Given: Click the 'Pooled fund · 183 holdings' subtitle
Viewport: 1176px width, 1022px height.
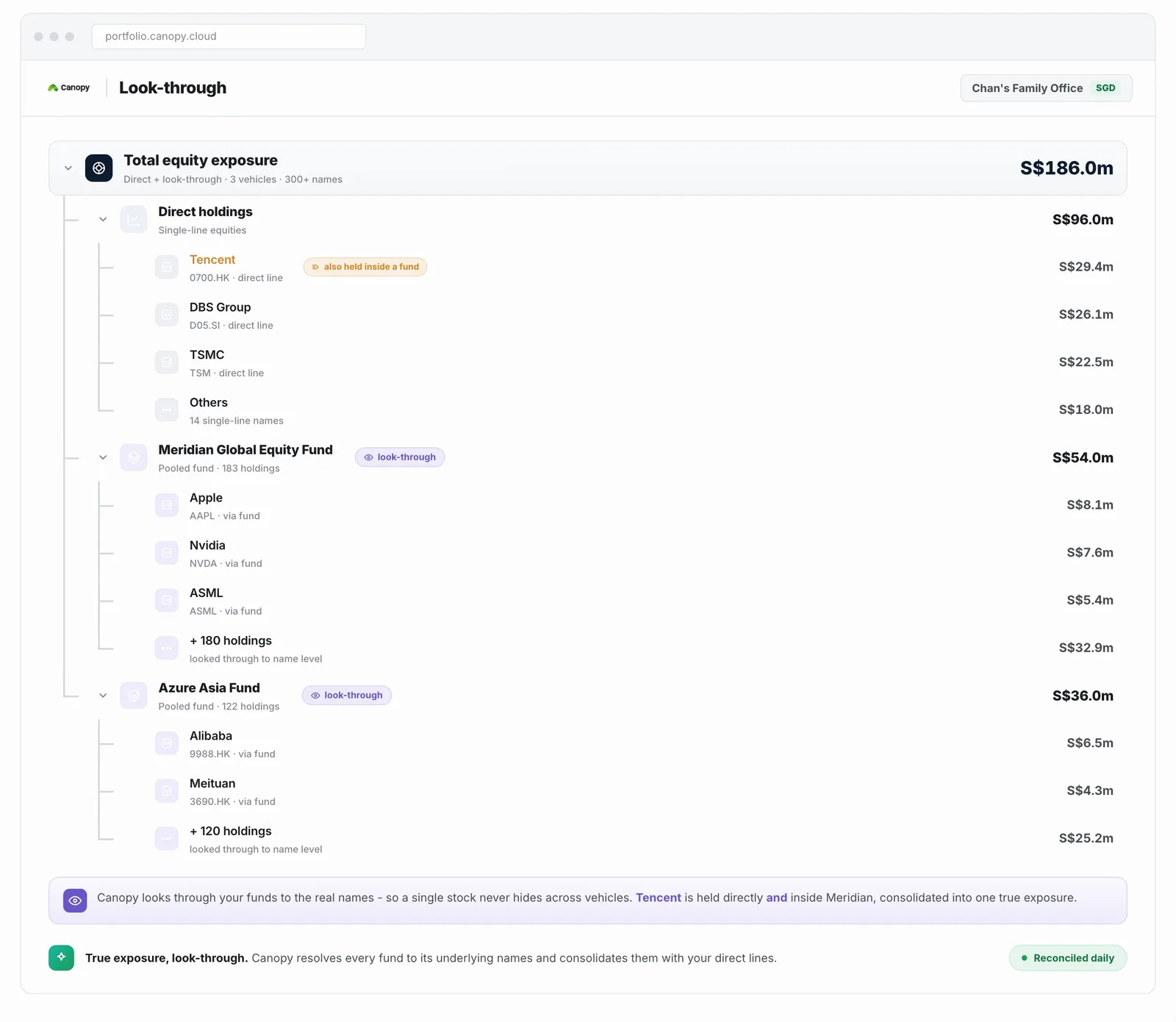Looking at the screenshot, I should pos(219,468).
